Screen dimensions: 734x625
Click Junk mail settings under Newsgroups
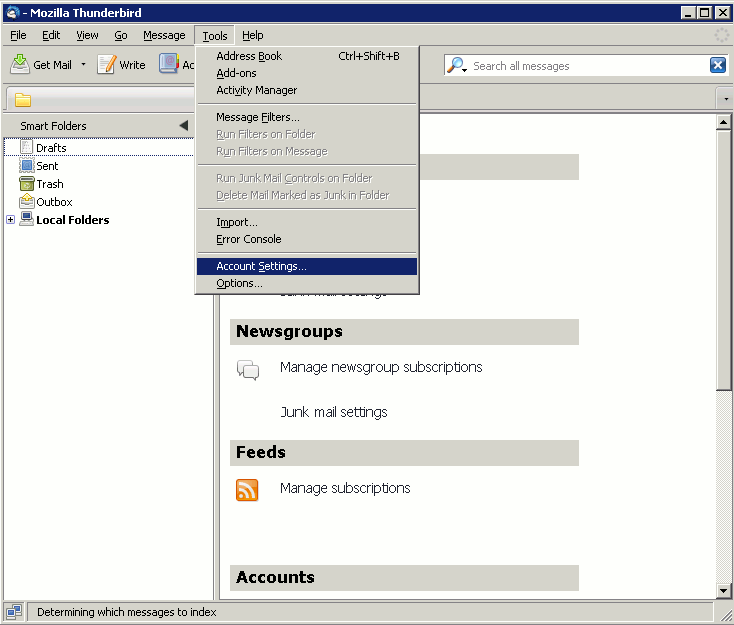pos(334,412)
